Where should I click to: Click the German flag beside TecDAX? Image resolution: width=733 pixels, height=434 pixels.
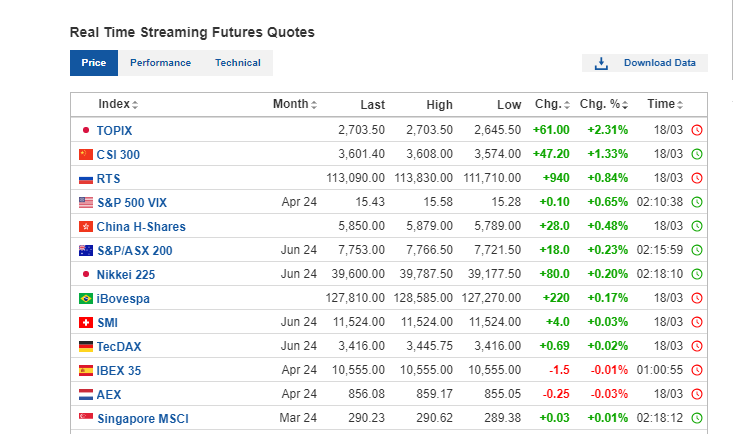(86, 347)
